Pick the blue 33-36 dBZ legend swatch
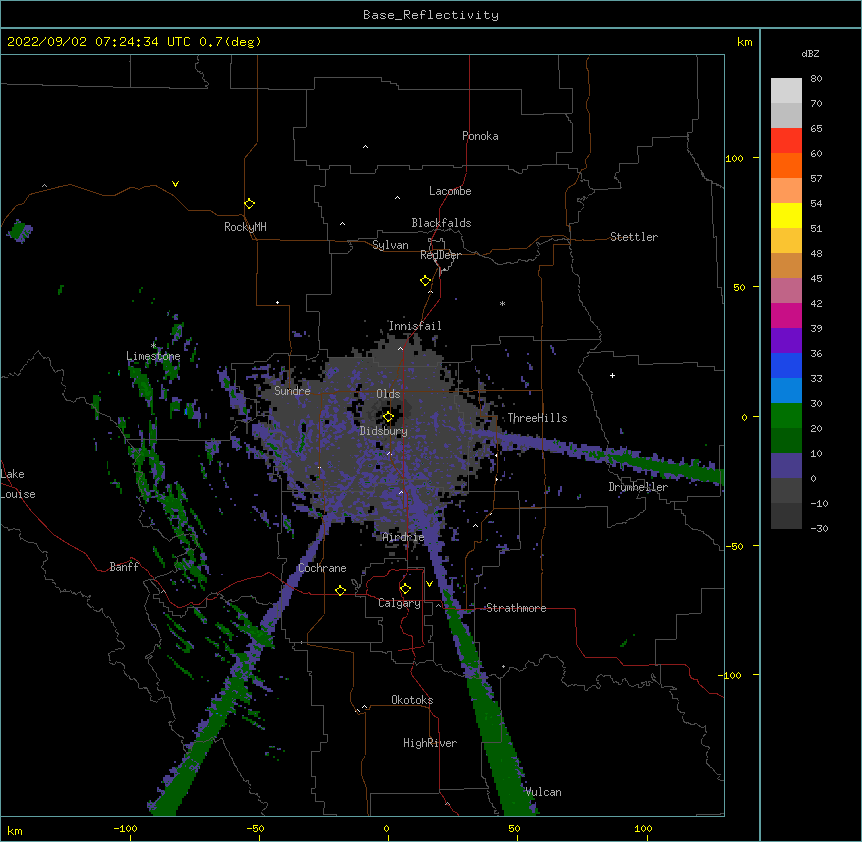This screenshot has height=842, width=862. pos(786,365)
